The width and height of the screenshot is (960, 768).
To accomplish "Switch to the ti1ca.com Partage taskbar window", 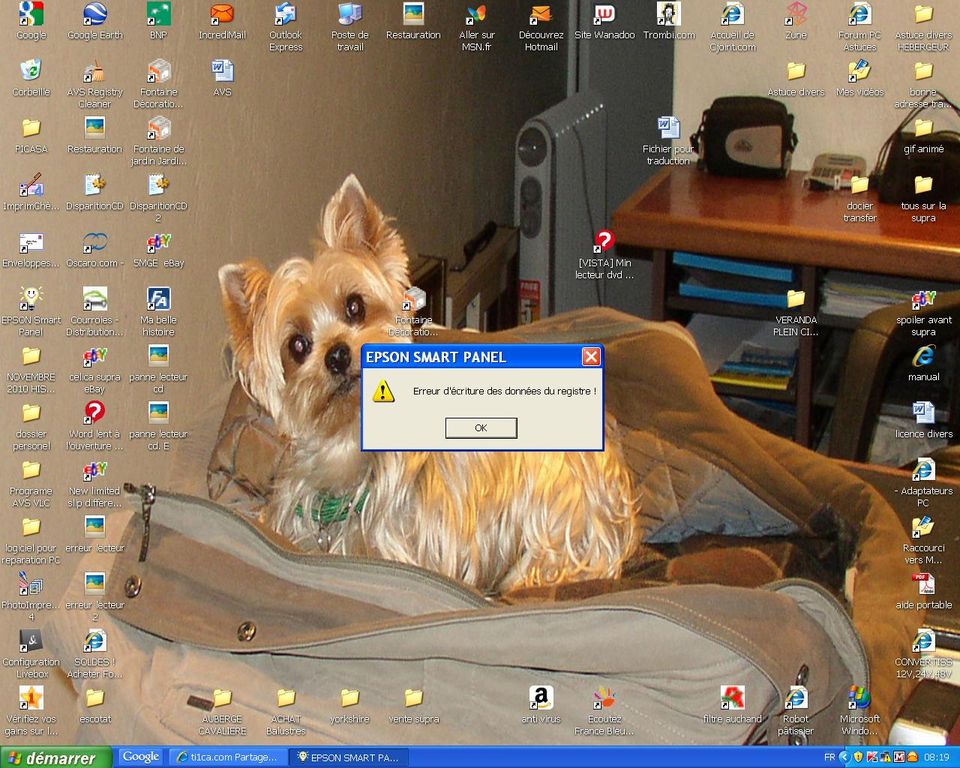I will point(226,758).
